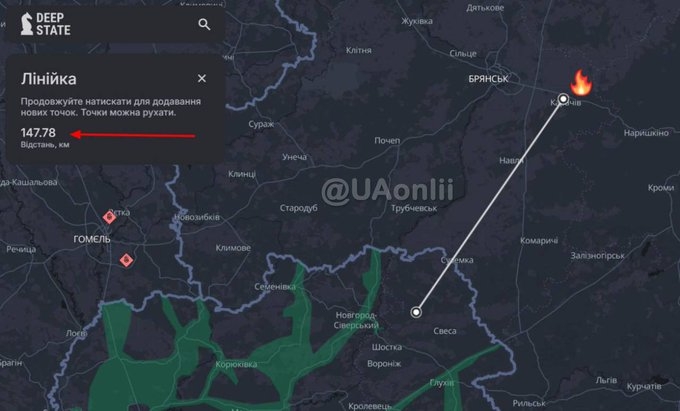Image resolution: width=680 pixels, height=411 pixels.
Task: Click the БРЯНСЬК city label
Action: click(488, 79)
